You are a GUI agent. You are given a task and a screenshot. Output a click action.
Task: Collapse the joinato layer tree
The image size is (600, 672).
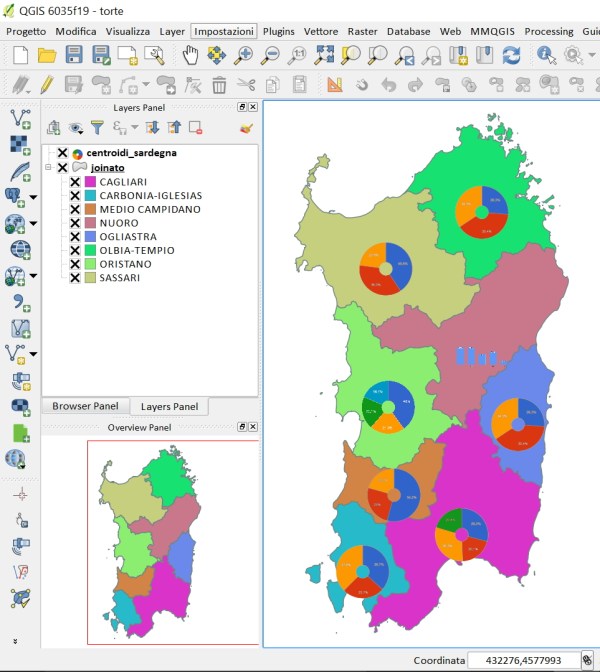(x=48, y=168)
